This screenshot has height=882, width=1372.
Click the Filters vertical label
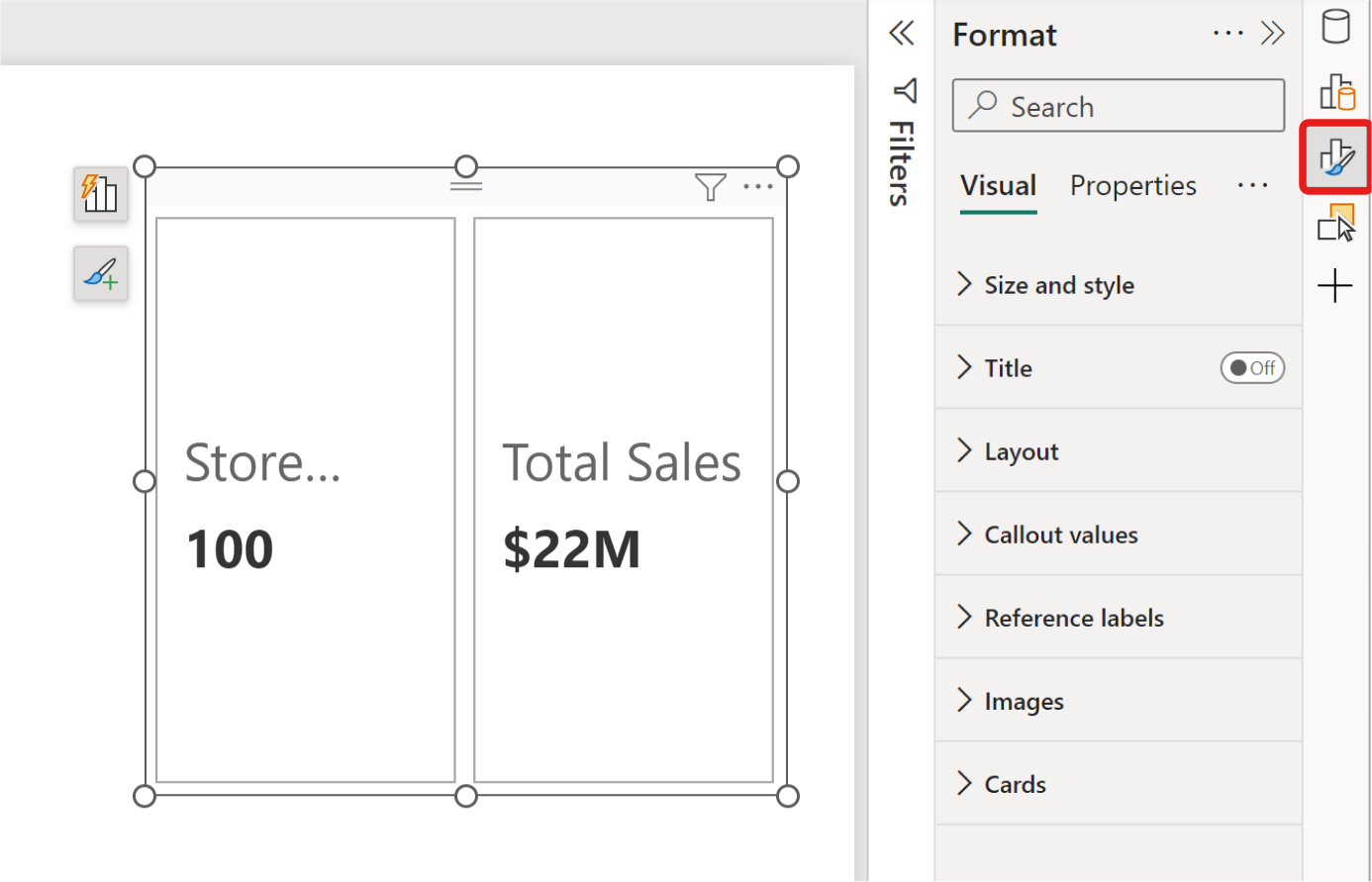tap(901, 163)
